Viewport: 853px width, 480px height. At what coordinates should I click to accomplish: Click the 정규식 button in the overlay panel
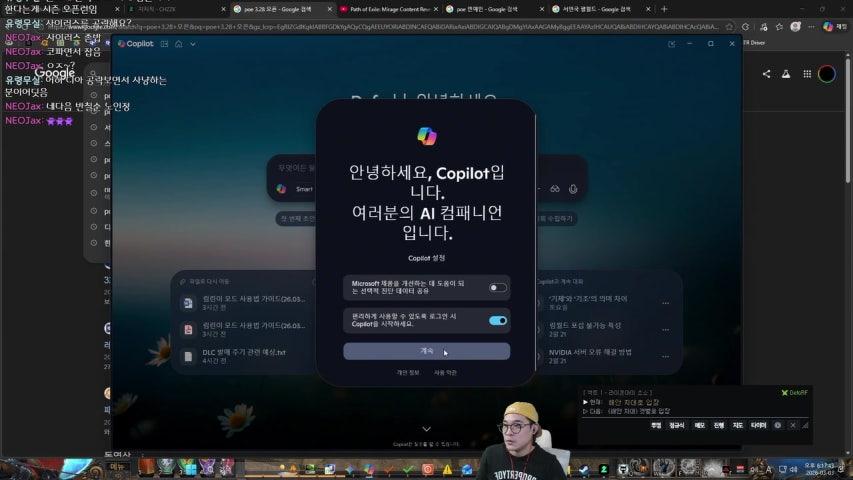pyautogui.click(x=677, y=426)
